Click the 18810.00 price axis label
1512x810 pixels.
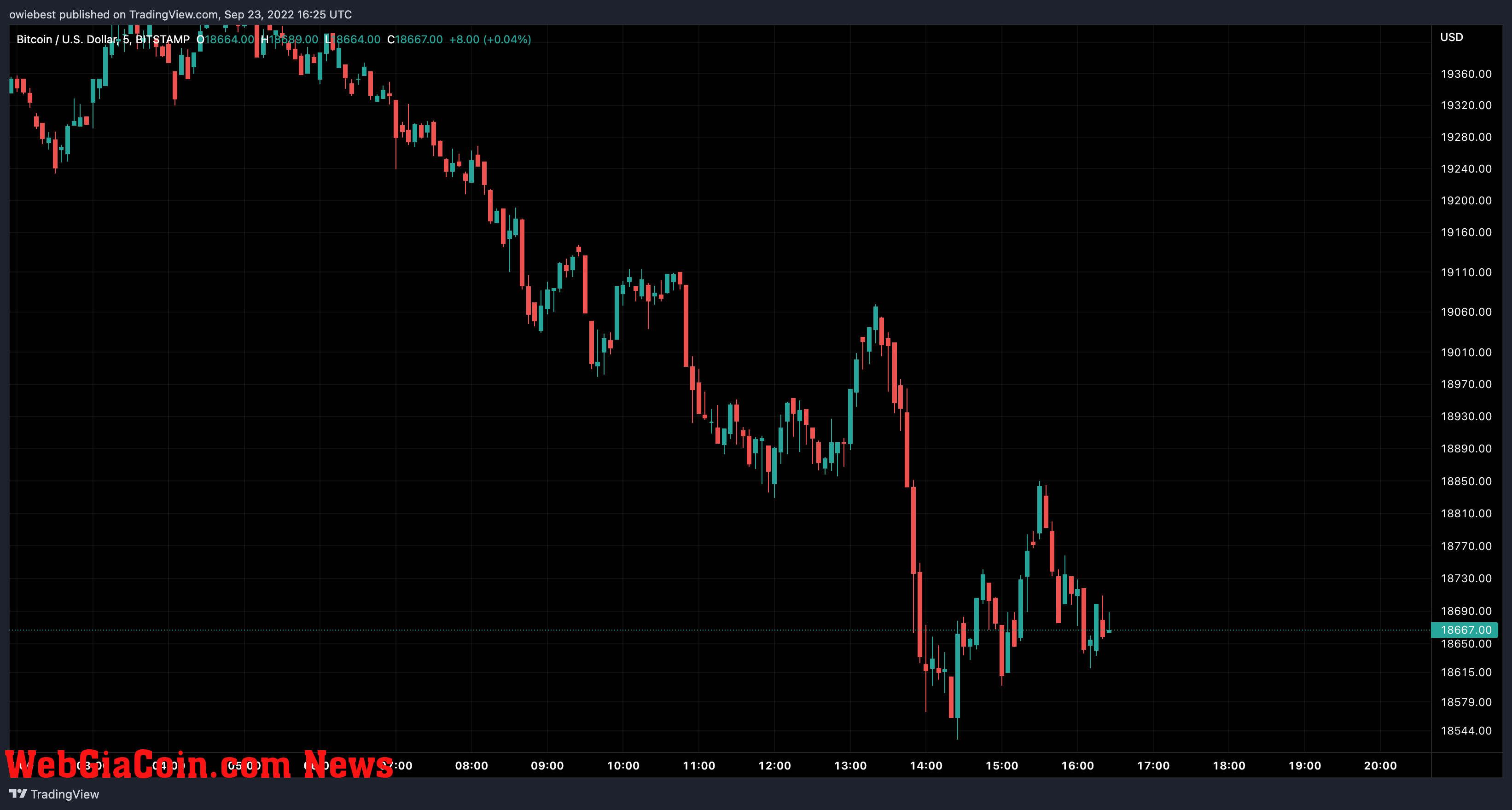(x=1465, y=514)
